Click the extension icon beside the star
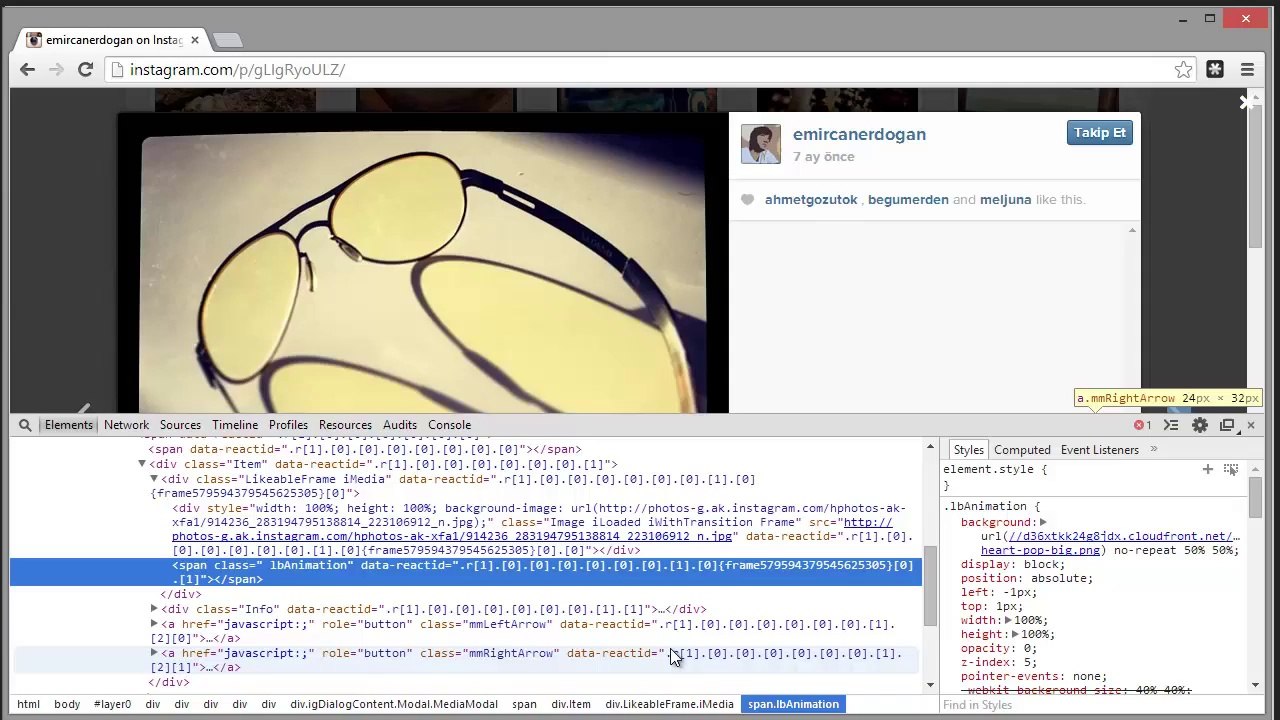This screenshot has height=720, width=1280. 1215,69
